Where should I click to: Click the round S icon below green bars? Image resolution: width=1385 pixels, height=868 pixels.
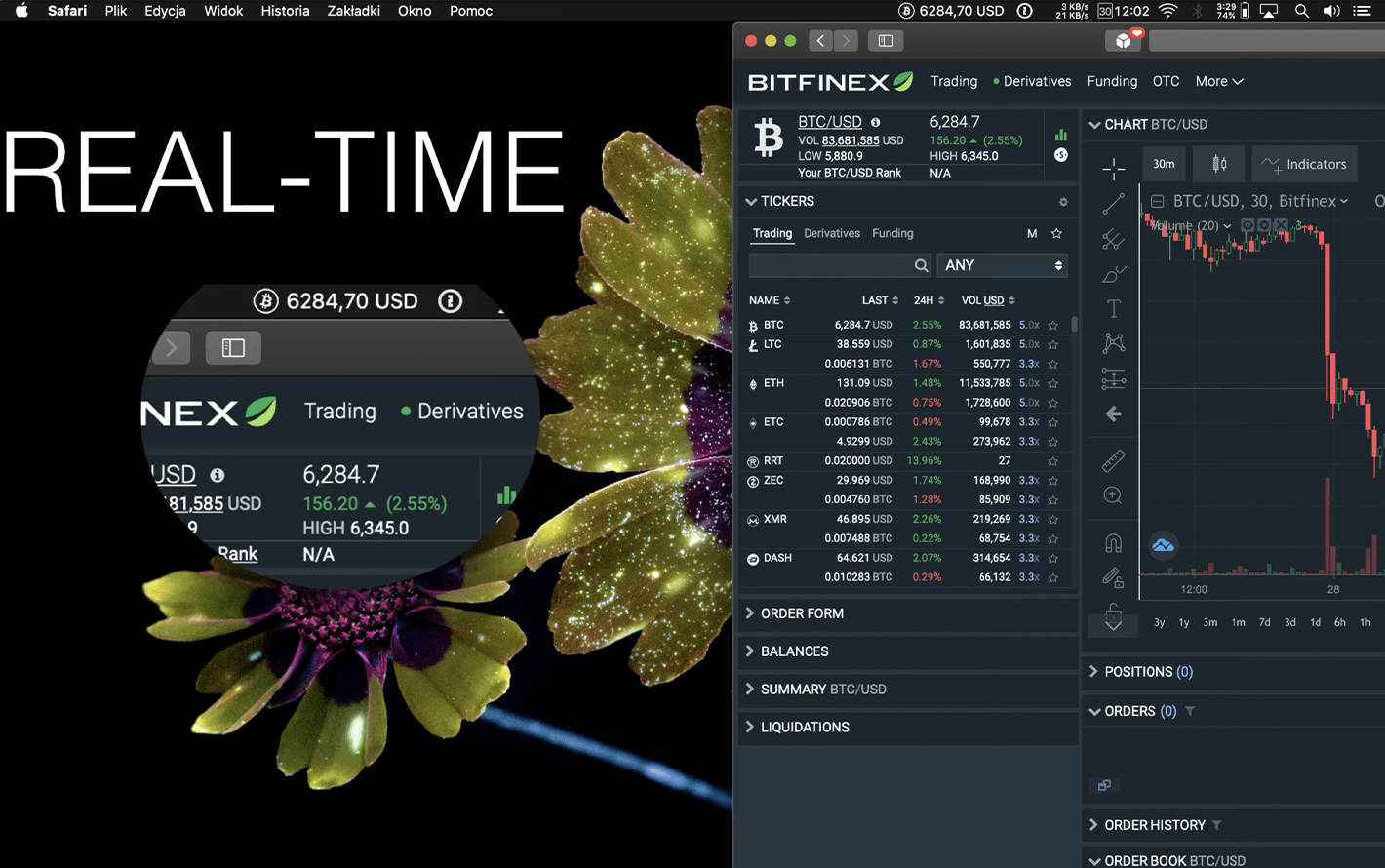pos(1061,155)
